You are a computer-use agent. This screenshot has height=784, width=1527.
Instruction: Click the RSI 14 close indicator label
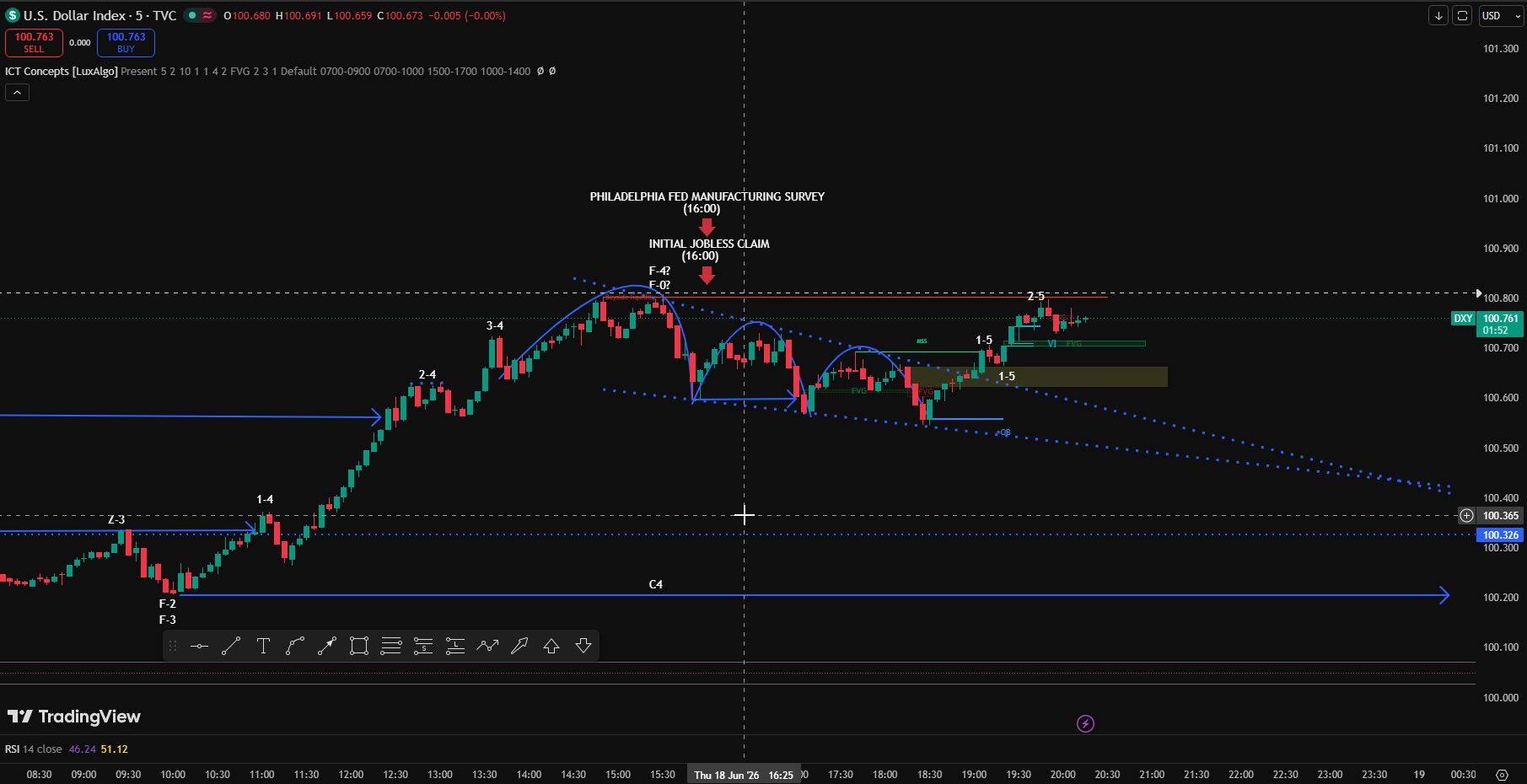[x=34, y=749]
